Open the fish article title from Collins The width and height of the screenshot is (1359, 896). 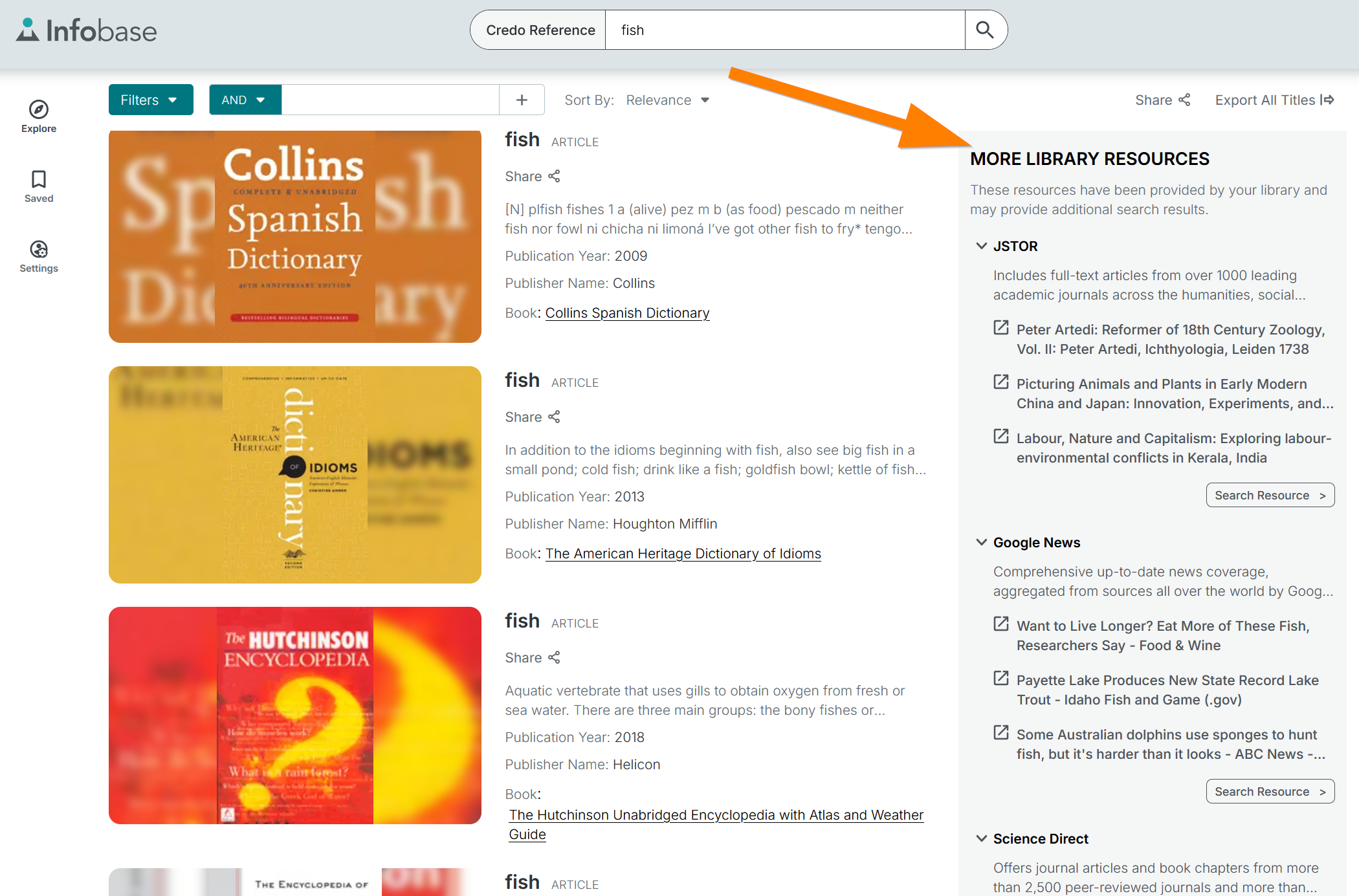pos(522,140)
